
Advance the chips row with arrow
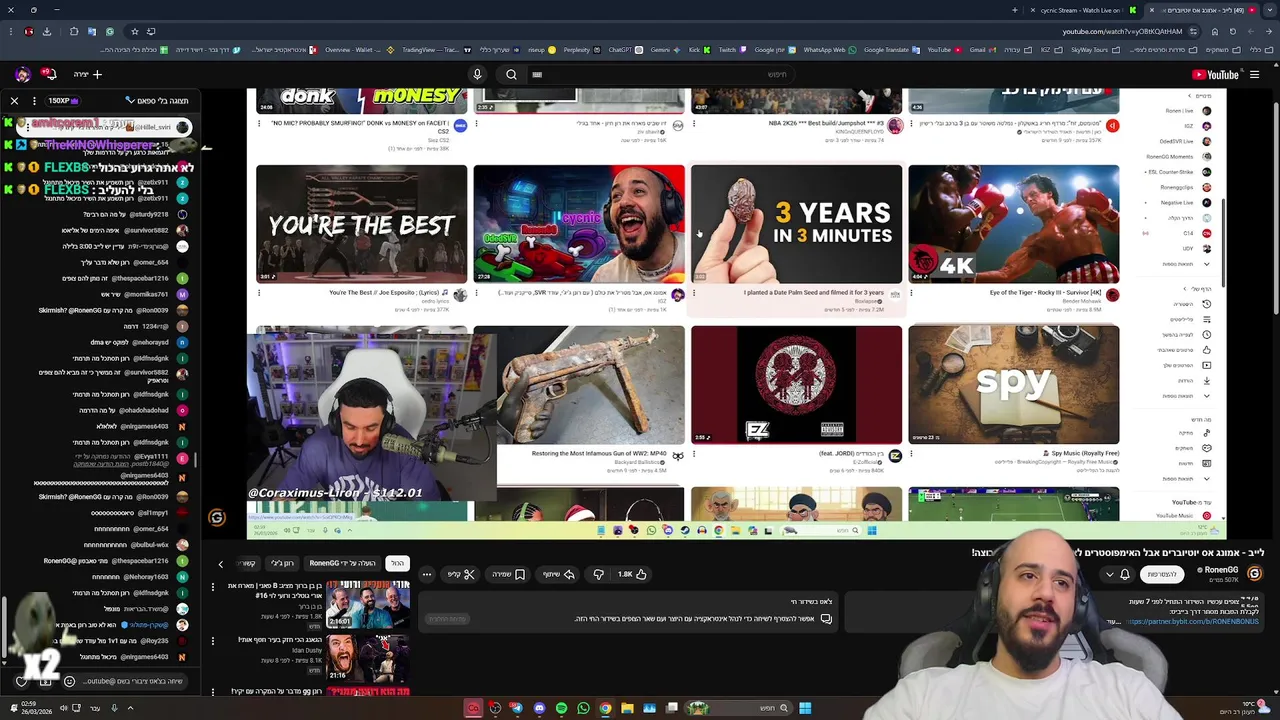(x=221, y=564)
